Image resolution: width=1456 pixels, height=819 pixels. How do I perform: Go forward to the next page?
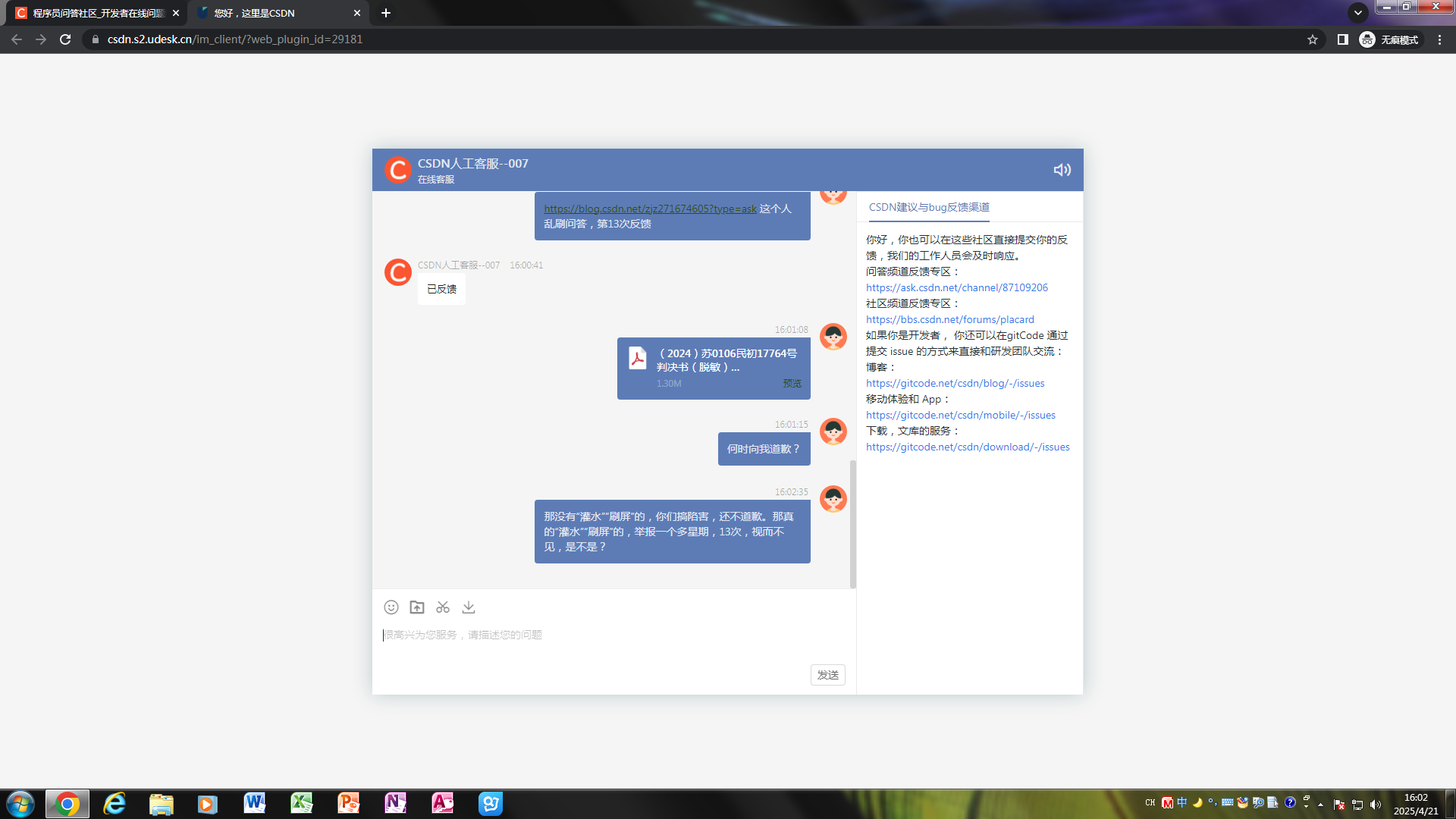41,39
